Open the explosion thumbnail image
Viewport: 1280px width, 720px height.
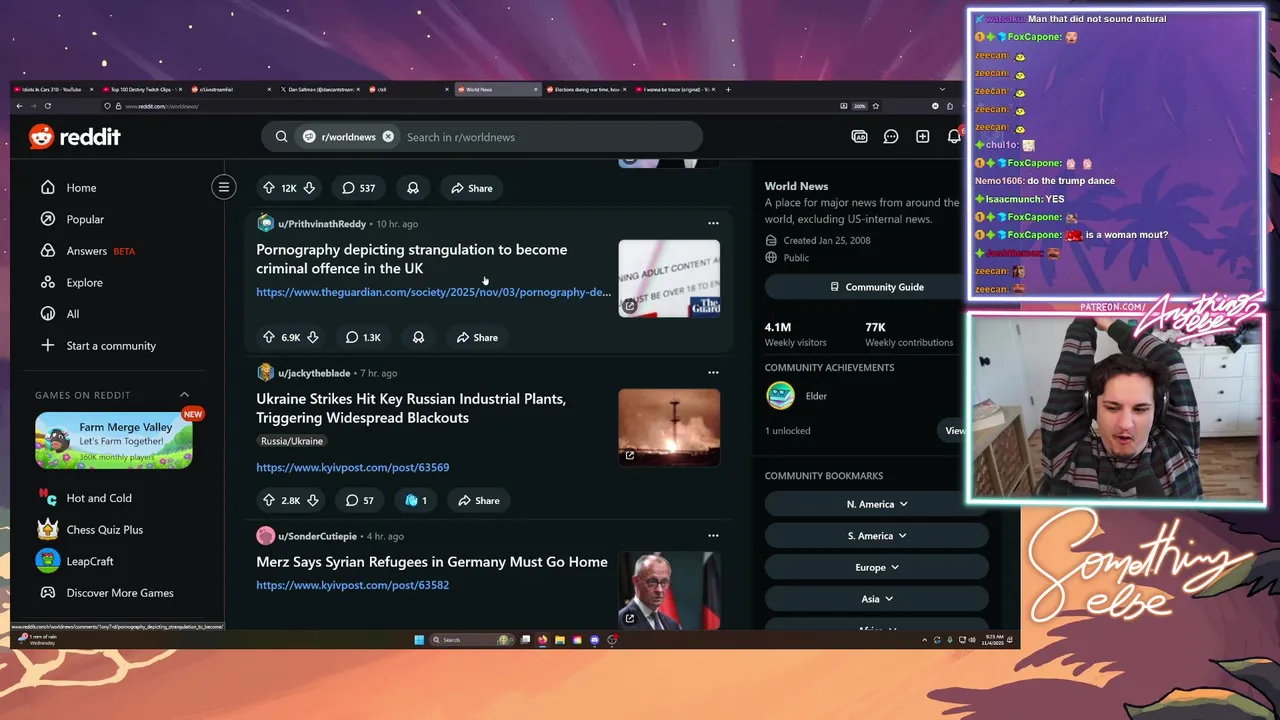tap(669, 427)
